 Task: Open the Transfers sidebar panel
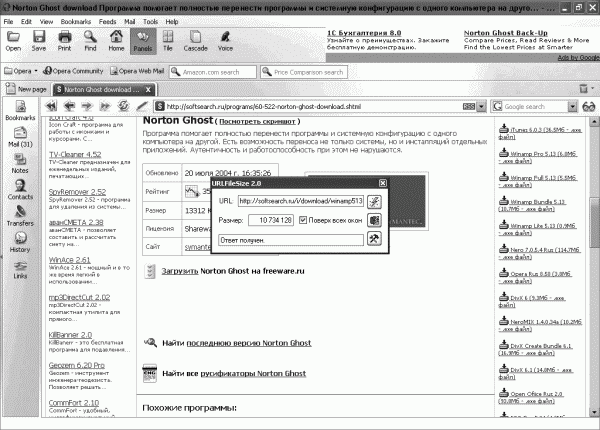pos(20,215)
